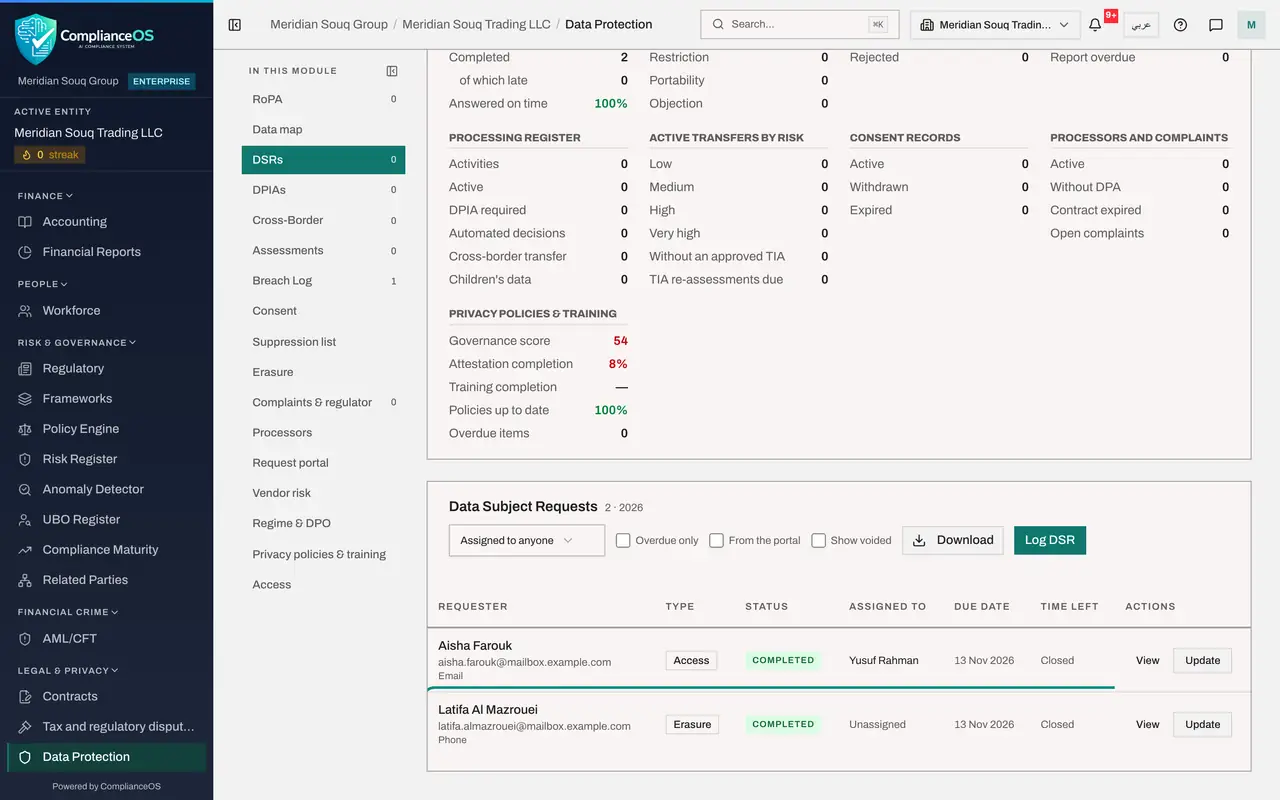Enable the From the portal checkbox
Viewport: 1280px width, 800px height.
tap(716, 541)
